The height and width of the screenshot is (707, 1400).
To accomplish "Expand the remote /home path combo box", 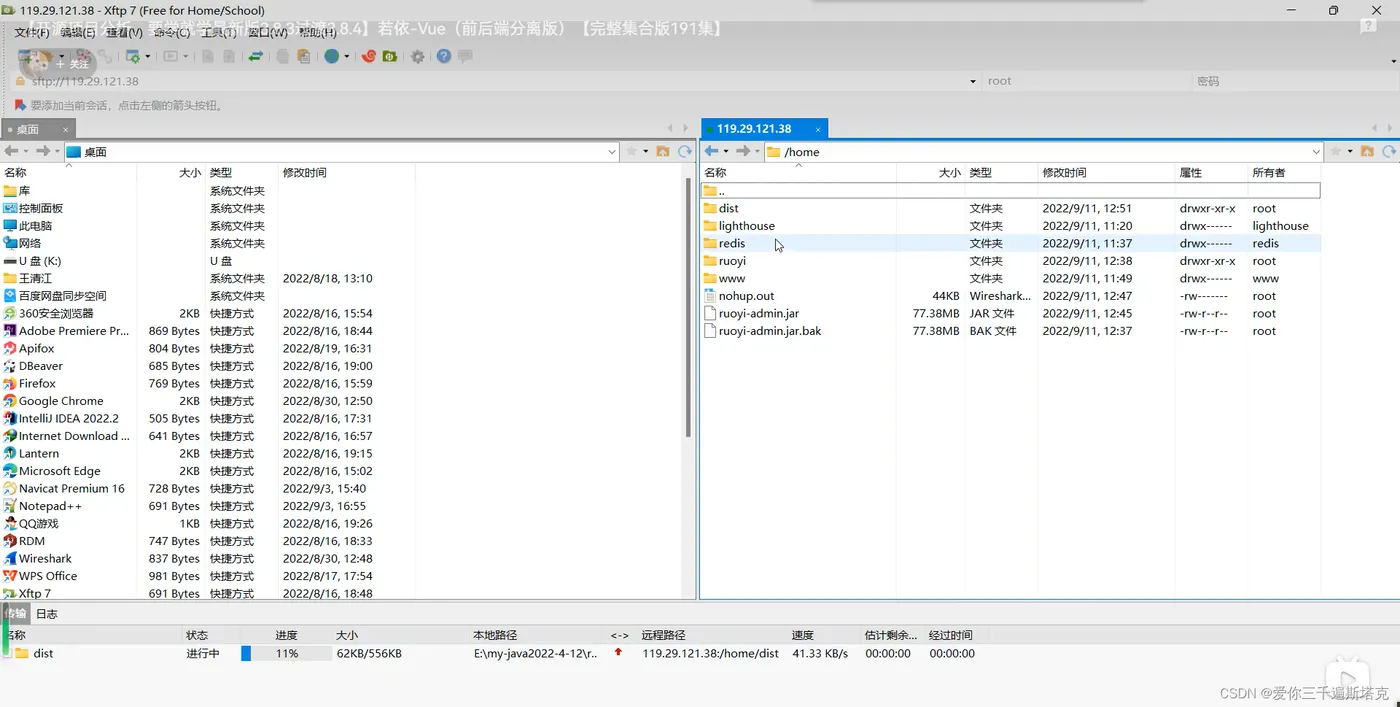I will click(x=1316, y=152).
